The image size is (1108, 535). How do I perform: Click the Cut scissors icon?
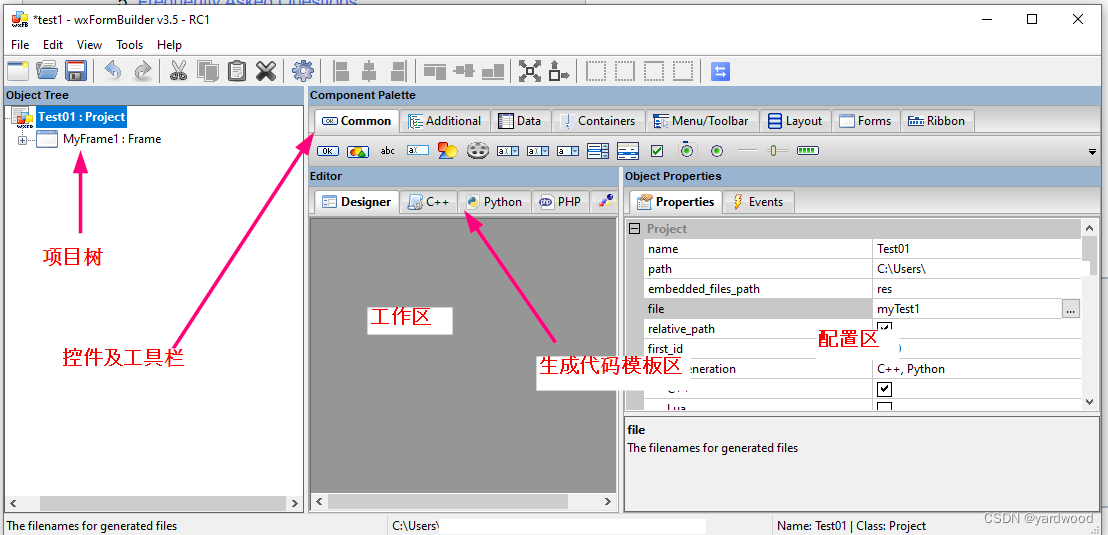click(x=179, y=71)
